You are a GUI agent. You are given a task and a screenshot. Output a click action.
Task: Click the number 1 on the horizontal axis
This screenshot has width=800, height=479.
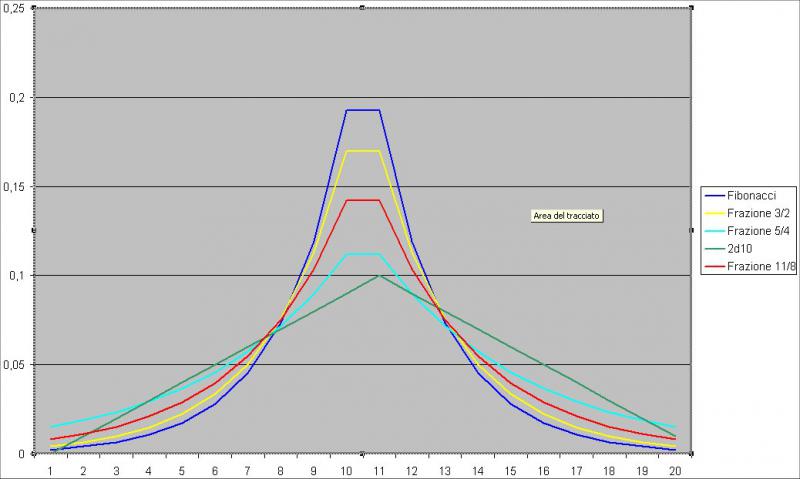point(50,468)
